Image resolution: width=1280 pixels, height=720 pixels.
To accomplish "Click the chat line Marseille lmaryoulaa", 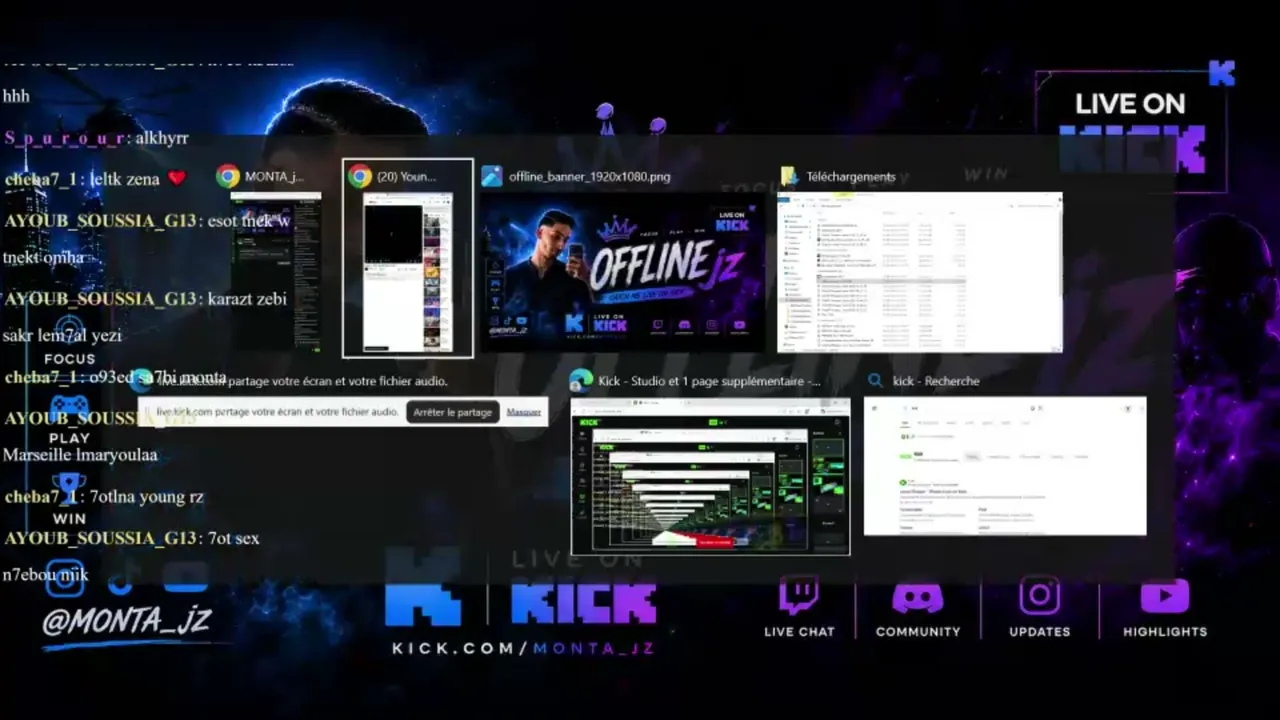I will 80,455.
